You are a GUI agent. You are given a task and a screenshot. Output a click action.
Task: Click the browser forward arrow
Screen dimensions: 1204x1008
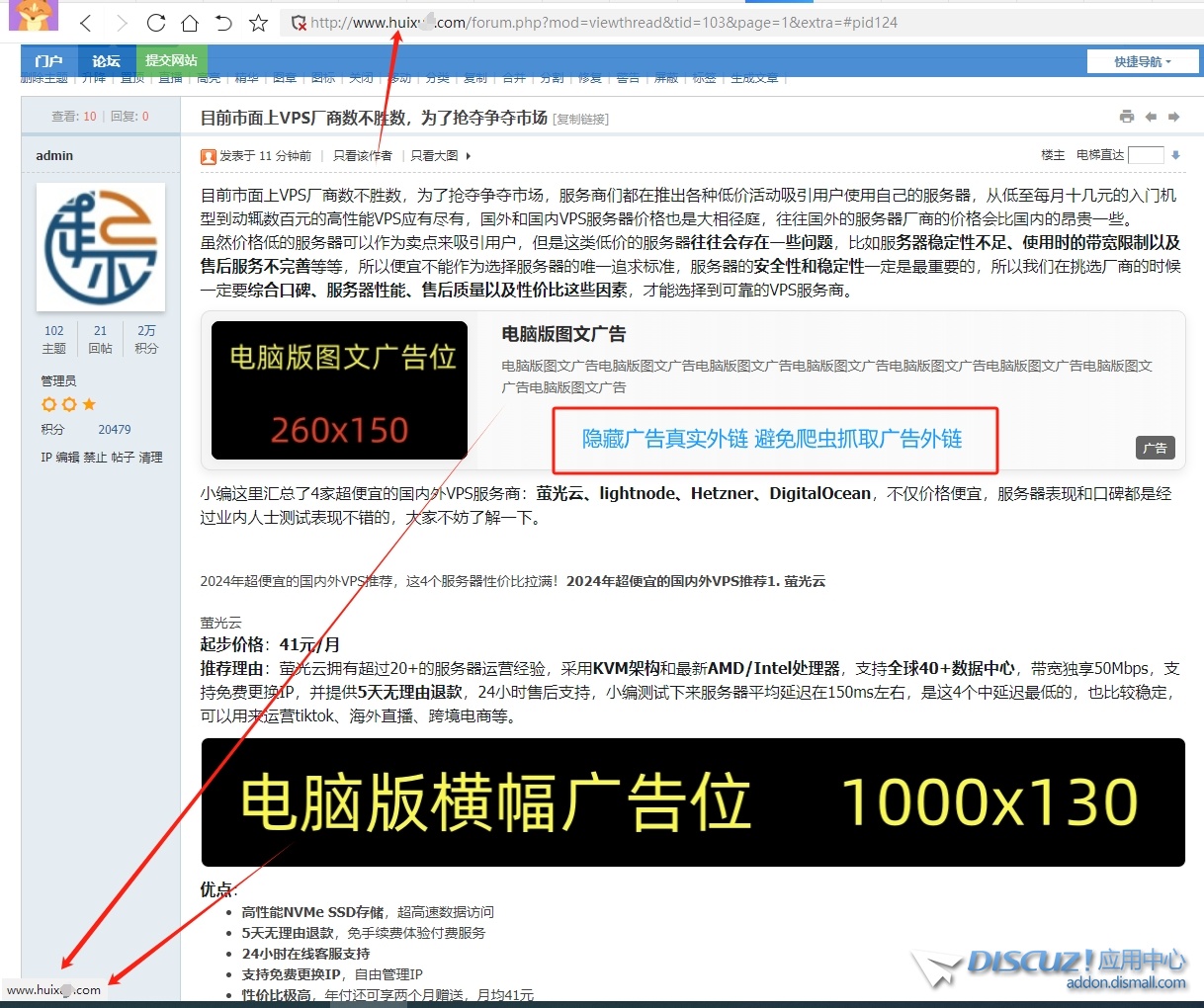[x=121, y=23]
